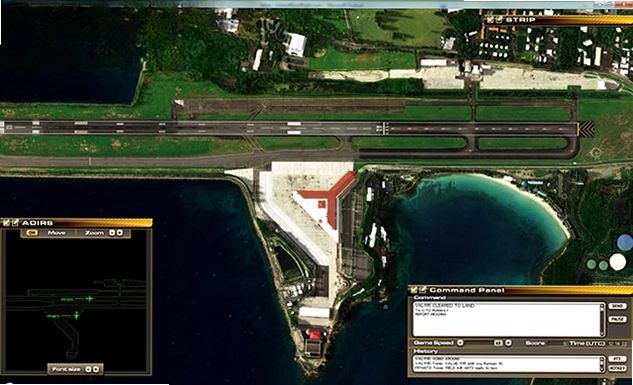
Task: Click the ADIRS panel title text
Action: (38, 223)
